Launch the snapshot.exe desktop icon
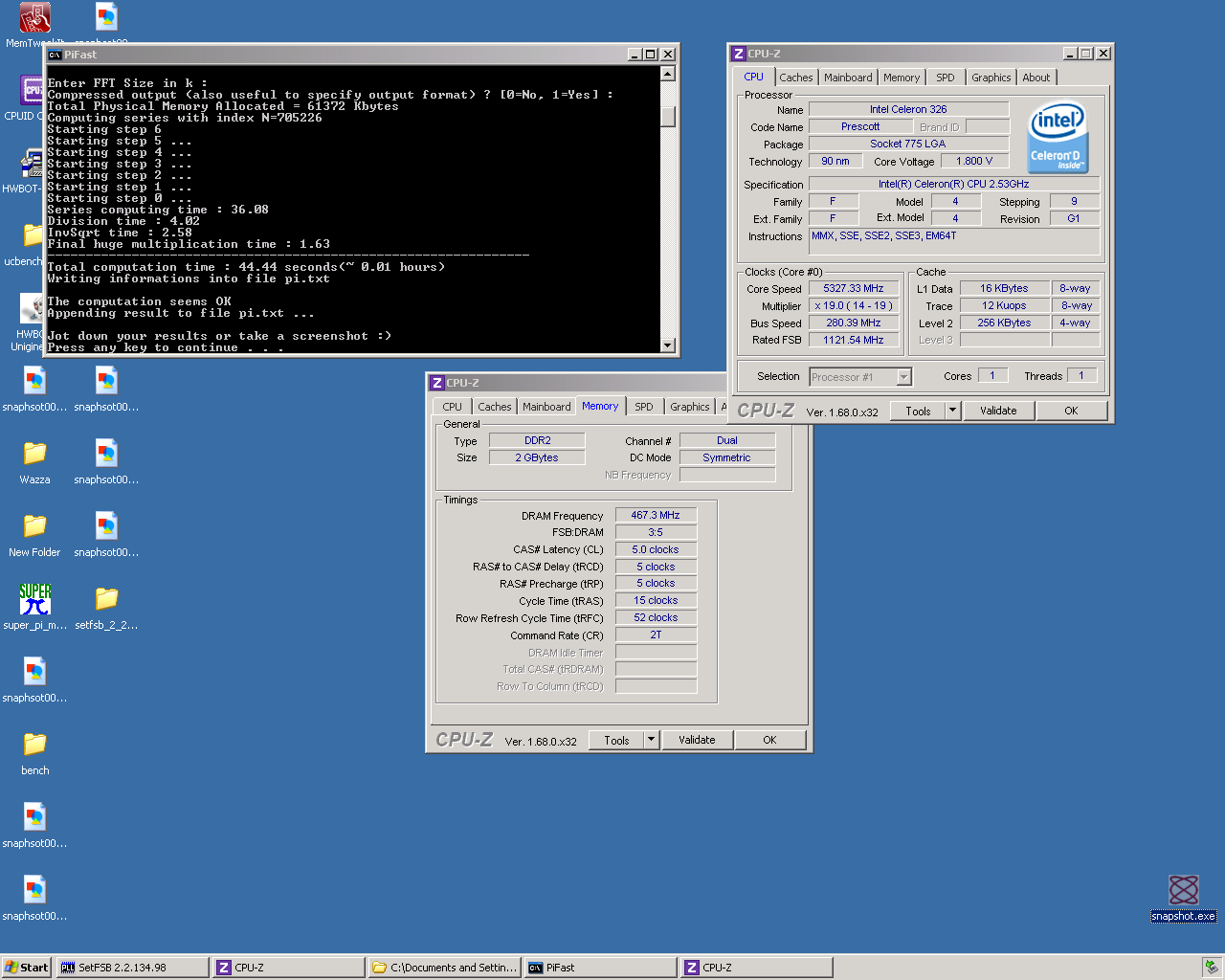Screen dimensions: 1225x980 click(x=1184, y=889)
